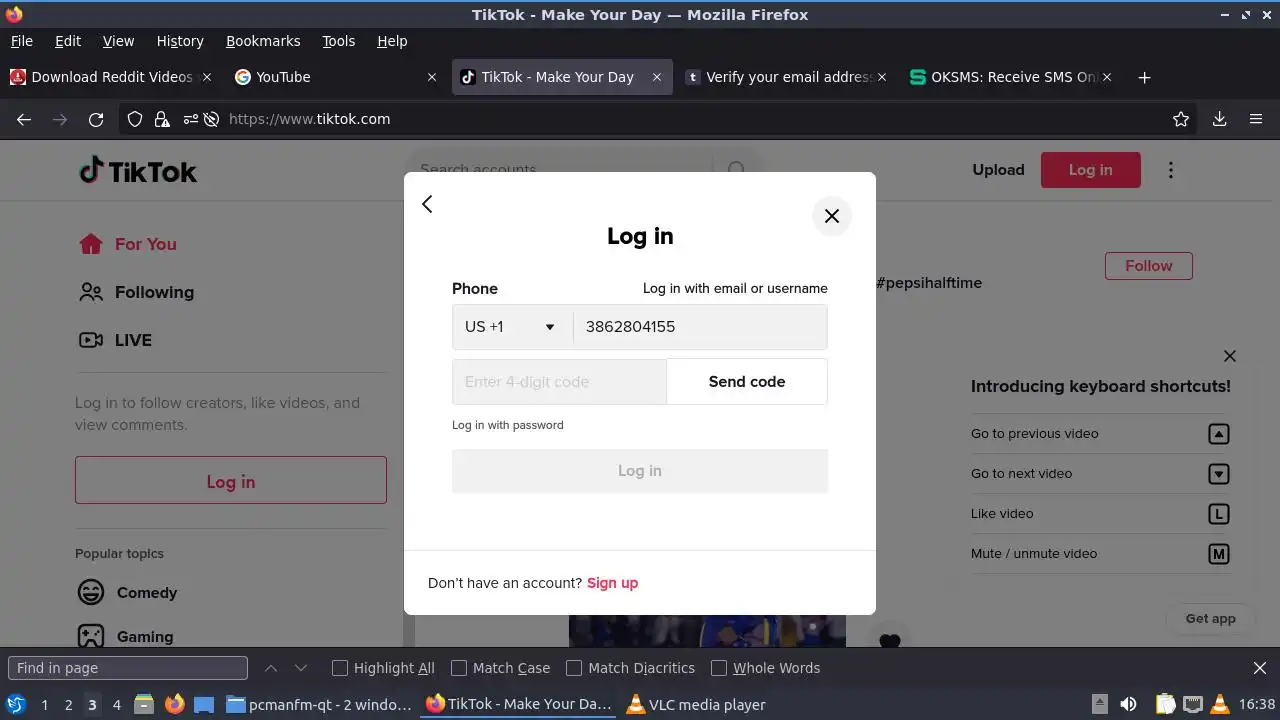Viewport: 1280px width, 720px height.
Task: Open the File menu
Action: coord(22,41)
